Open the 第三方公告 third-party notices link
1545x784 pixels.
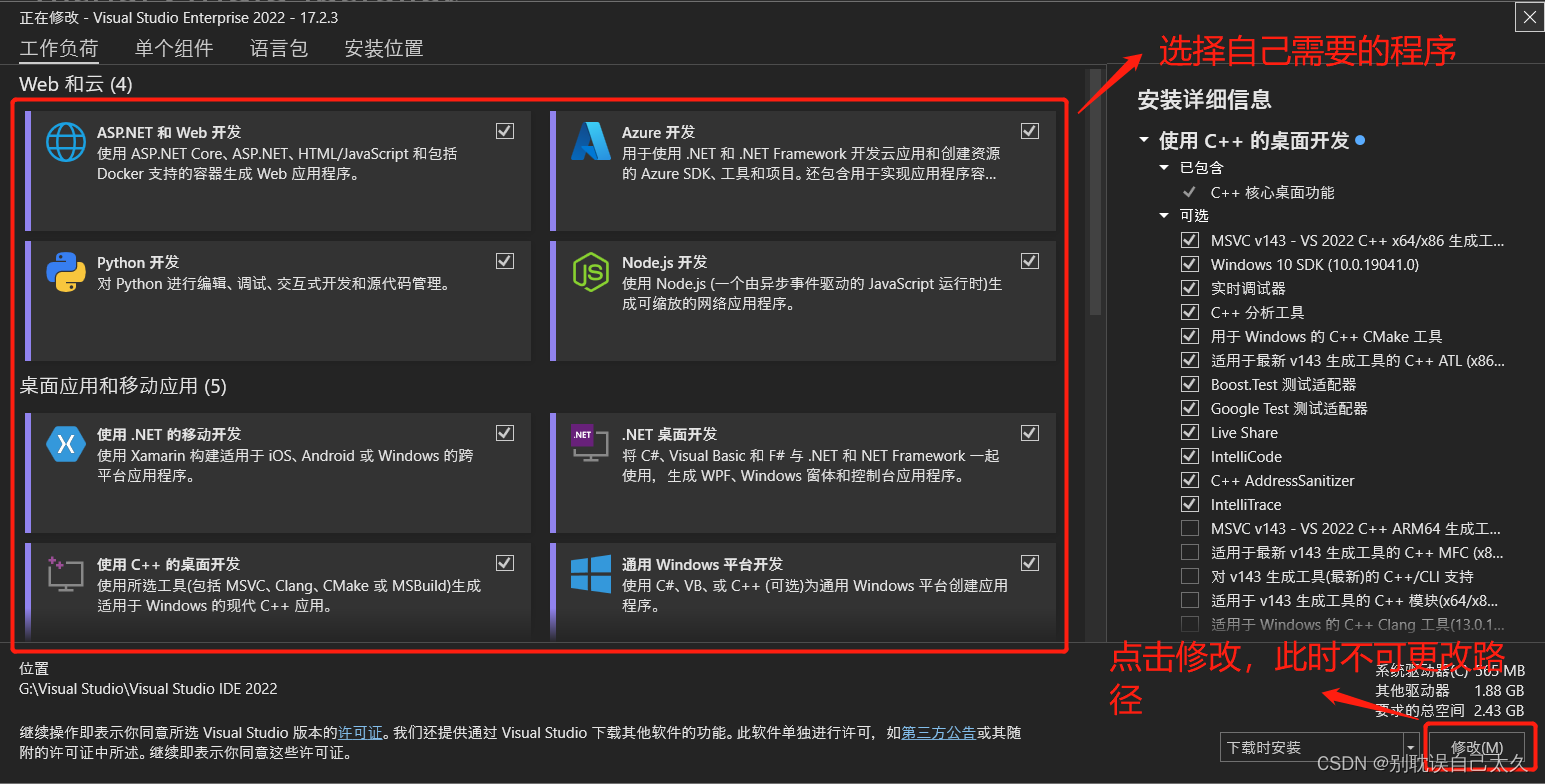[938, 733]
